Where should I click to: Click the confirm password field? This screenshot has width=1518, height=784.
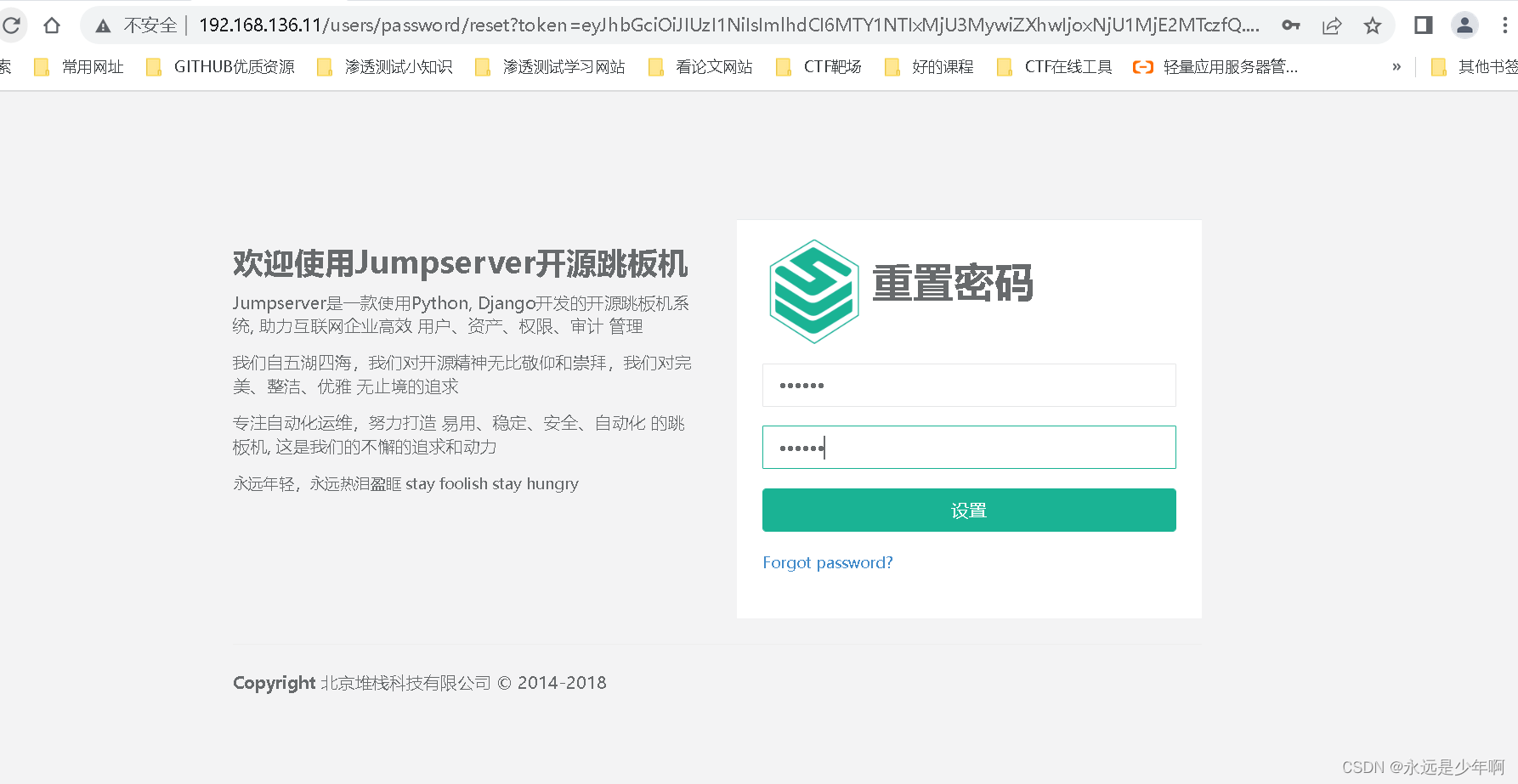click(x=969, y=448)
